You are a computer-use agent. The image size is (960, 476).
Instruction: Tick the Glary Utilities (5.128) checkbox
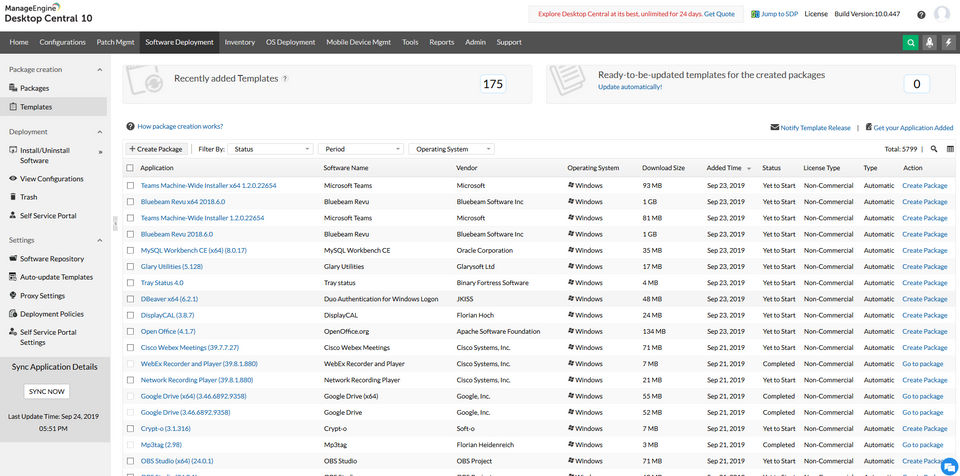pyautogui.click(x=130, y=266)
